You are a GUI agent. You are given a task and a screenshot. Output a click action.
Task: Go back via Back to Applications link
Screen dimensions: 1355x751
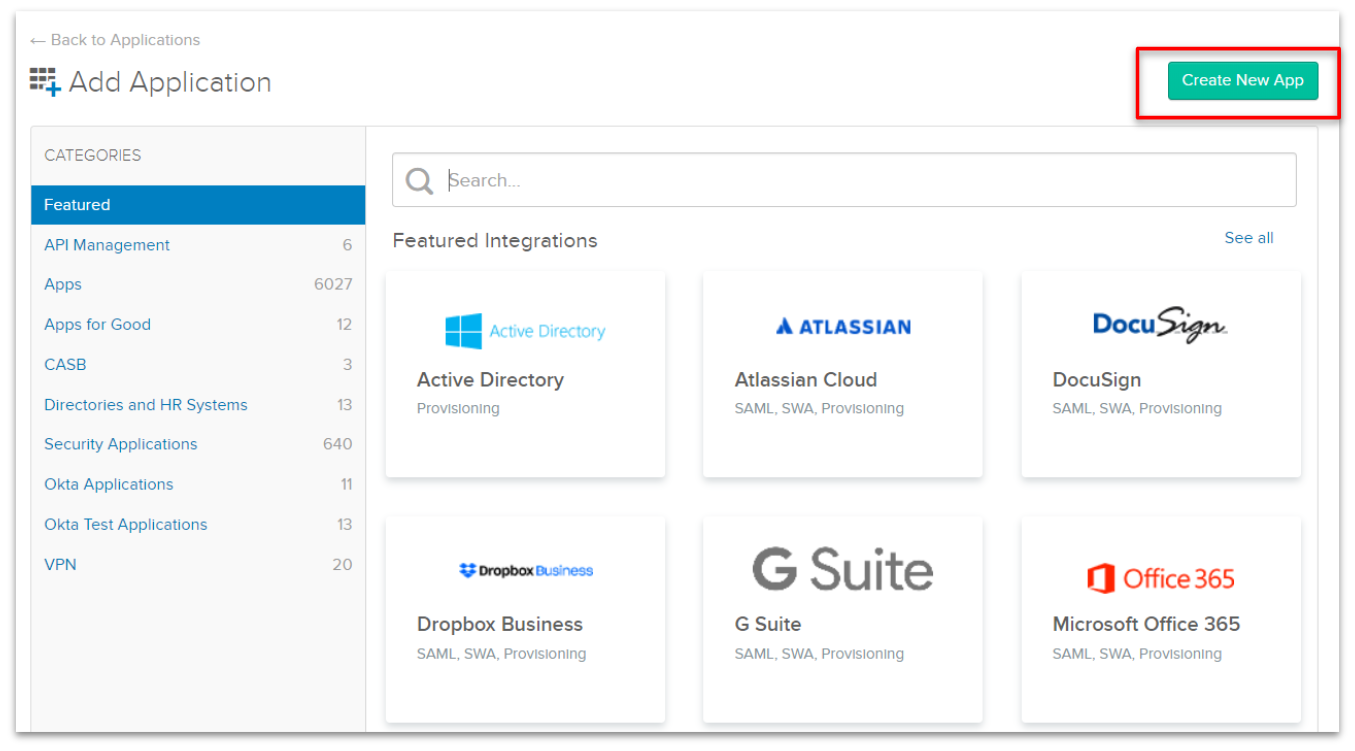(115, 40)
